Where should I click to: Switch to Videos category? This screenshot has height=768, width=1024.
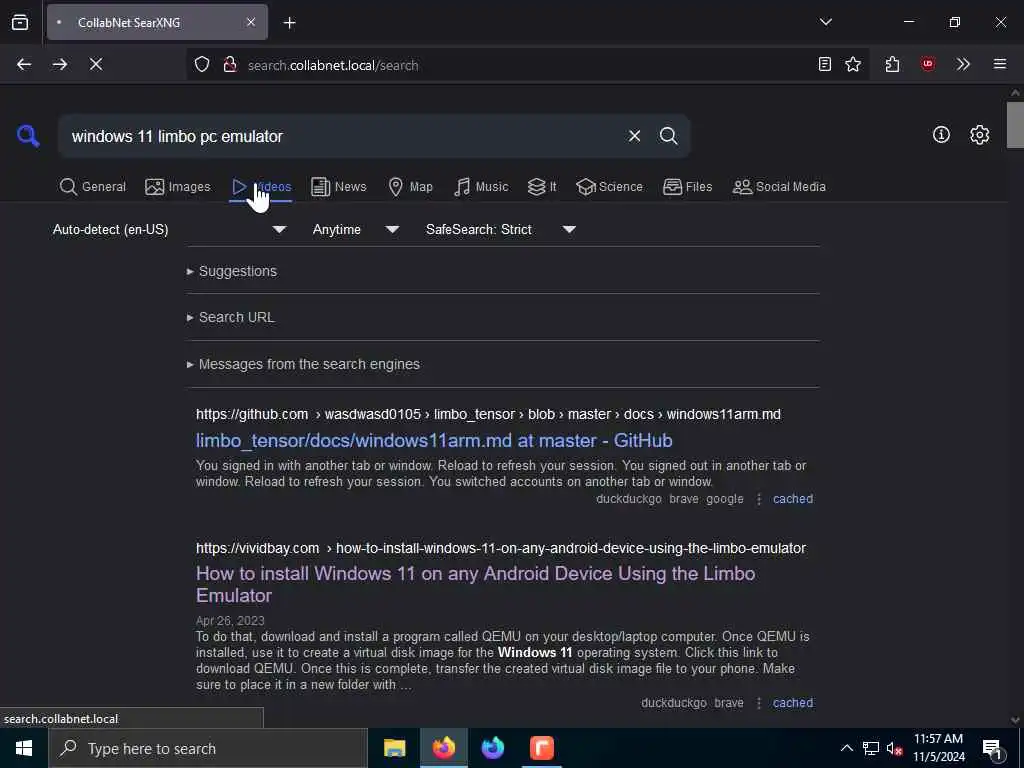[261, 187]
